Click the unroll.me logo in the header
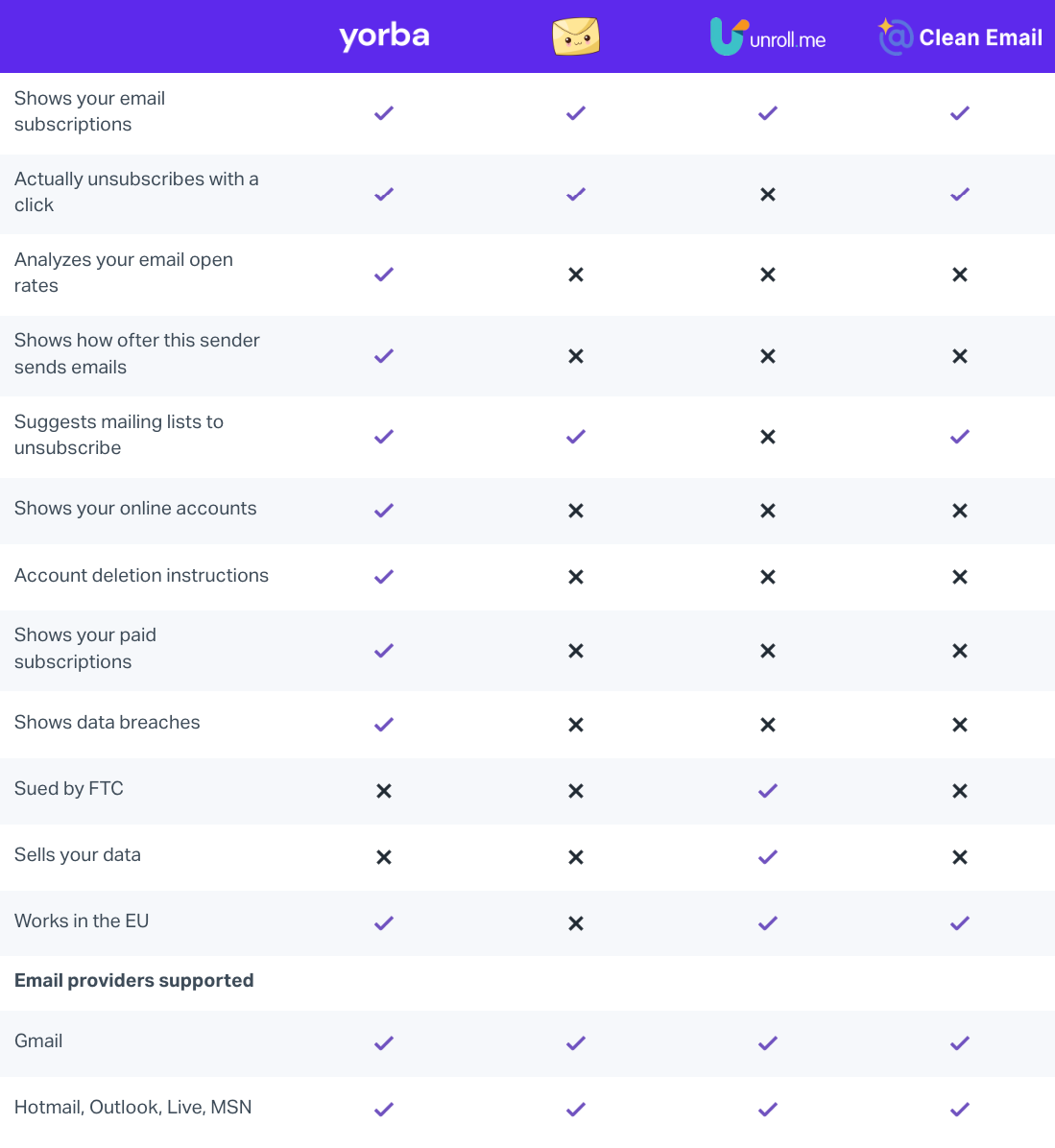 pos(768,36)
